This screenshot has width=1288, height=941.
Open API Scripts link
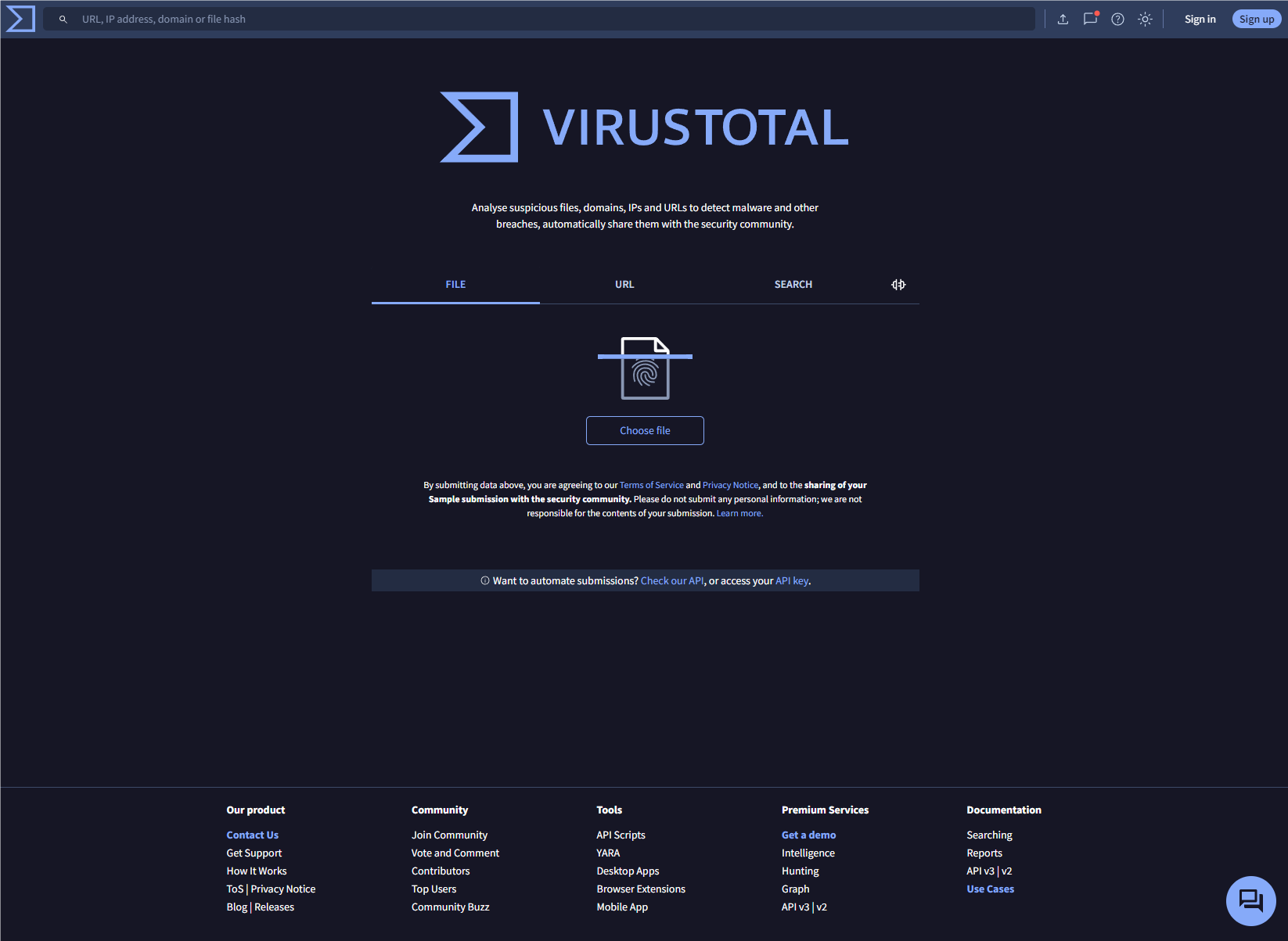point(621,835)
